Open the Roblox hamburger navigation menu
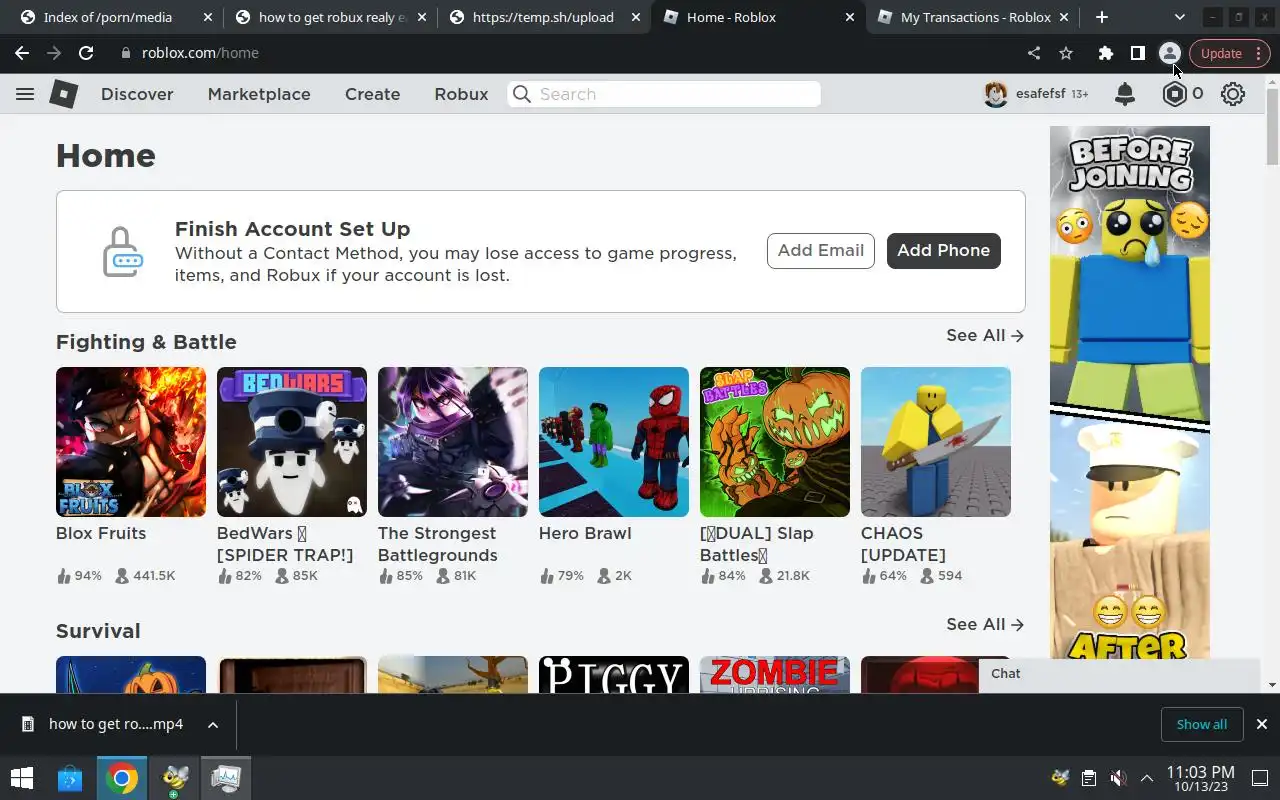Screen dimensions: 1280x800 tap(25, 94)
